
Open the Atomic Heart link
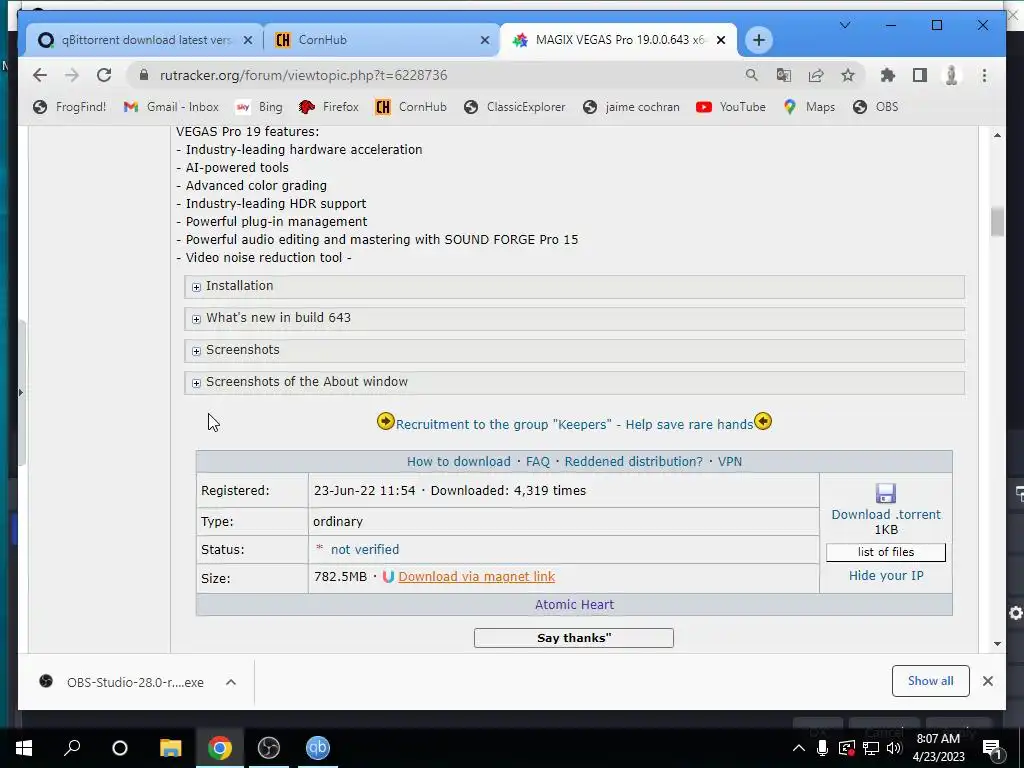click(x=574, y=605)
